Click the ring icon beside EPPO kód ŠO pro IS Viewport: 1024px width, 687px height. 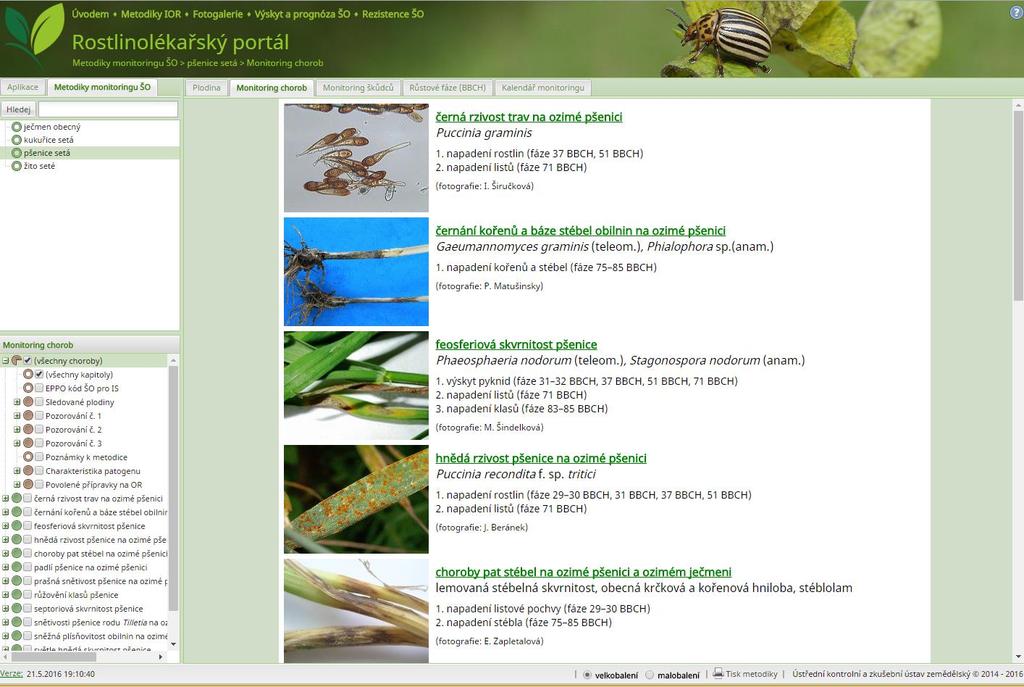coord(28,388)
